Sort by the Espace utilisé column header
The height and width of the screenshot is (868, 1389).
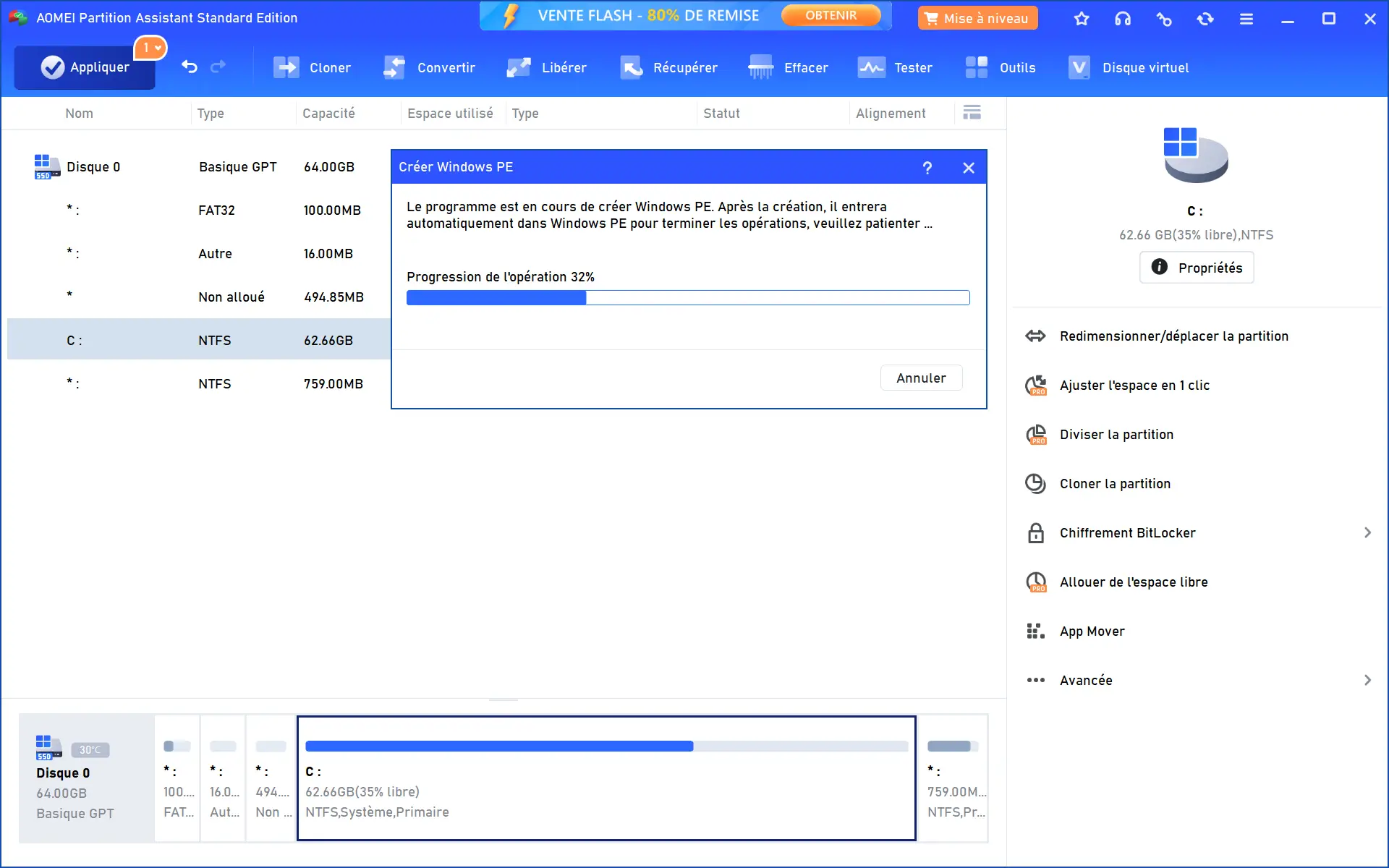[450, 114]
